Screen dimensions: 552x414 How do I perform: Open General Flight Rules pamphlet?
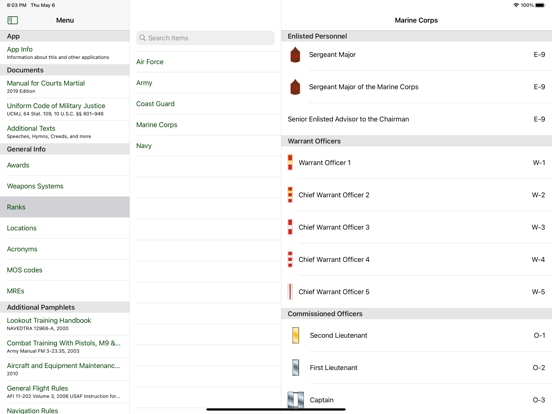[65, 391]
